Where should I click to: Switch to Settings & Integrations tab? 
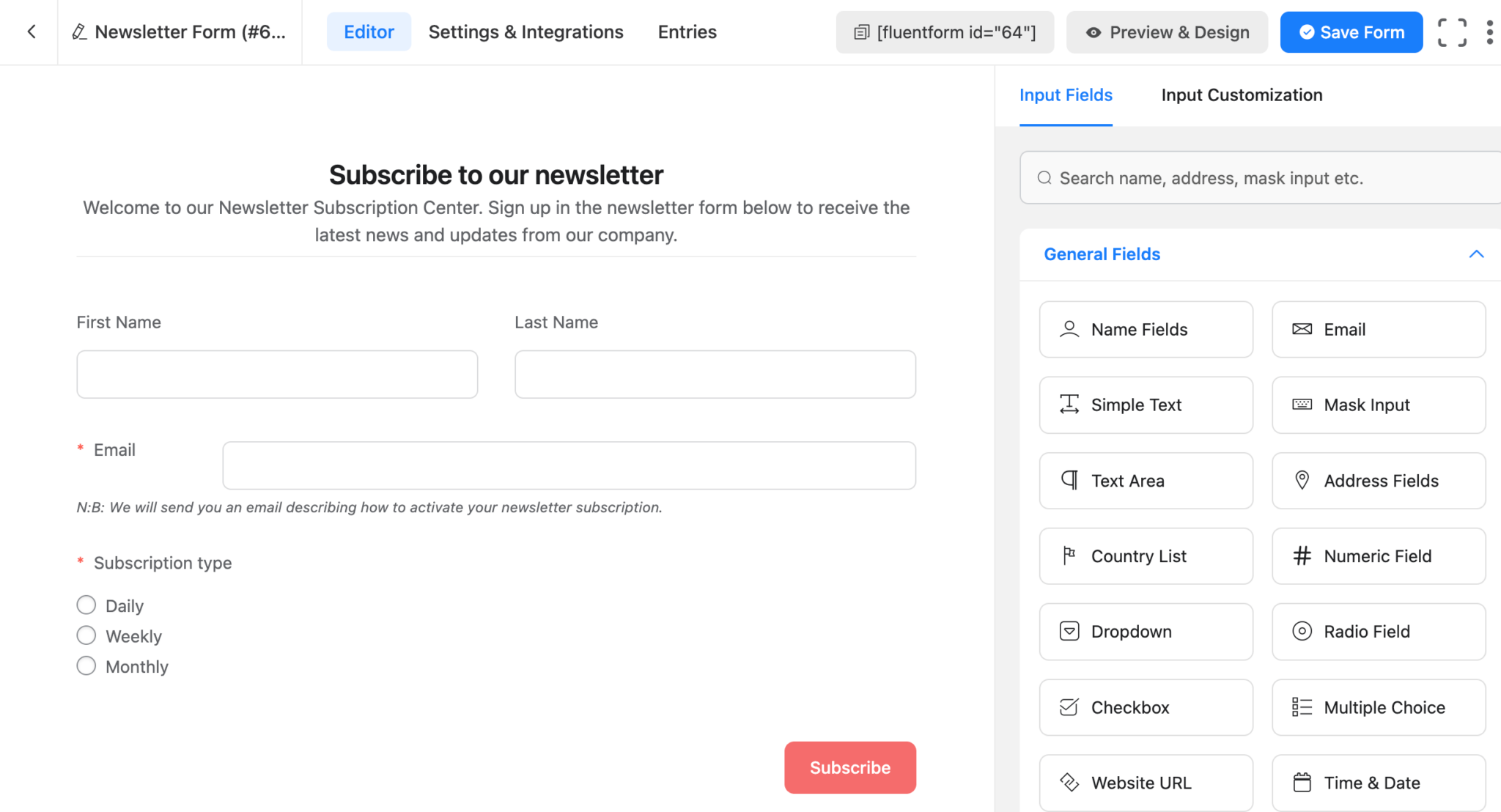click(x=526, y=32)
